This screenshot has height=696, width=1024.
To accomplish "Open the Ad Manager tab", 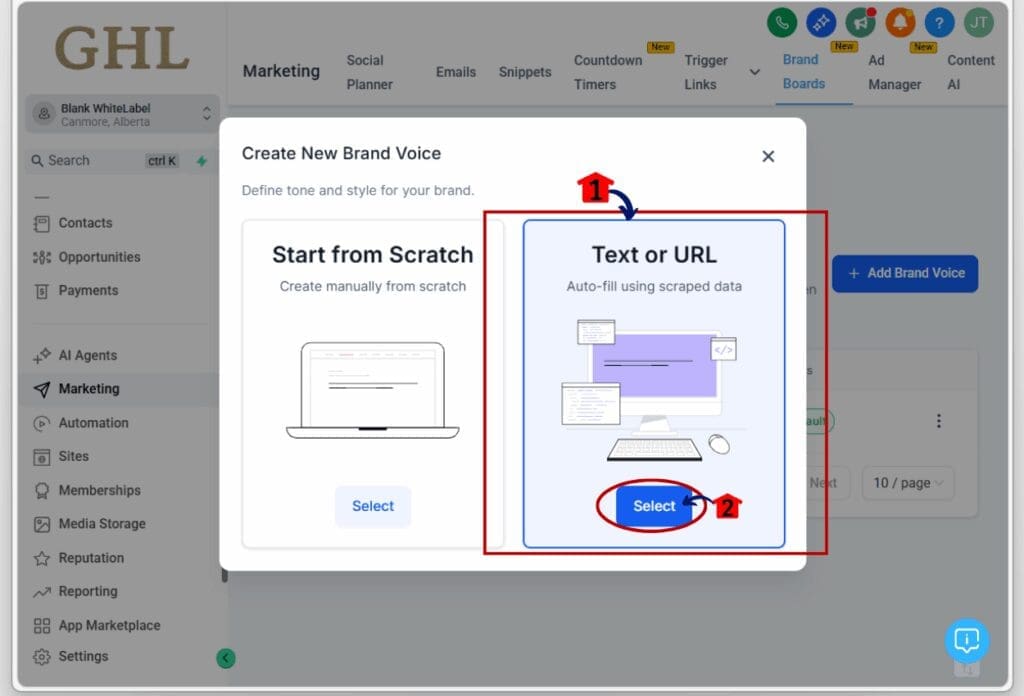I will [894, 72].
